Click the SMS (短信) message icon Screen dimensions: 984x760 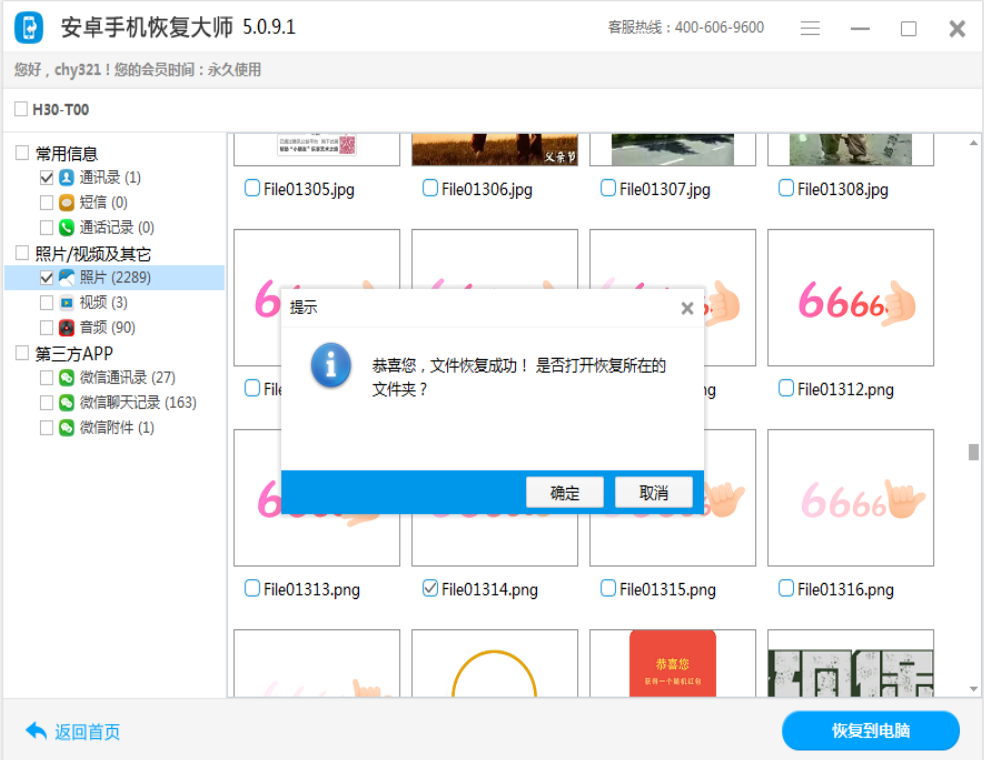67,203
